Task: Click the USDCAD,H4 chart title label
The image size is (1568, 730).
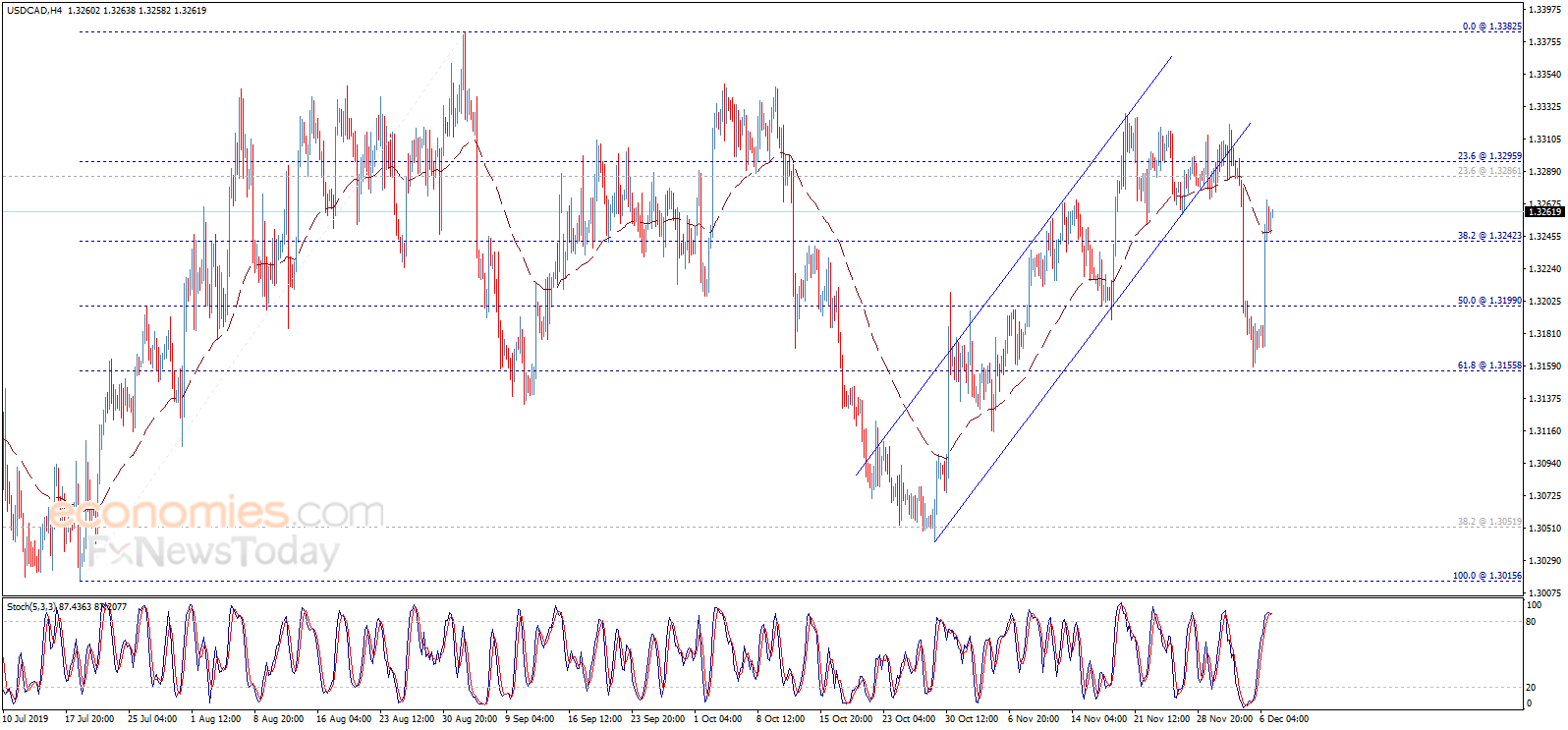Action: pyautogui.click(x=34, y=11)
